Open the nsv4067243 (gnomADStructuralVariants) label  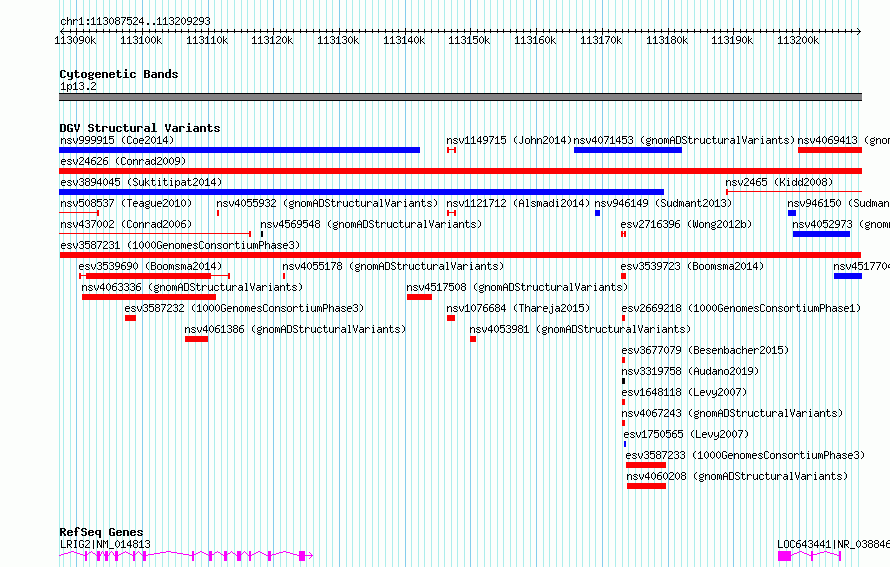[x=732, y=413]
